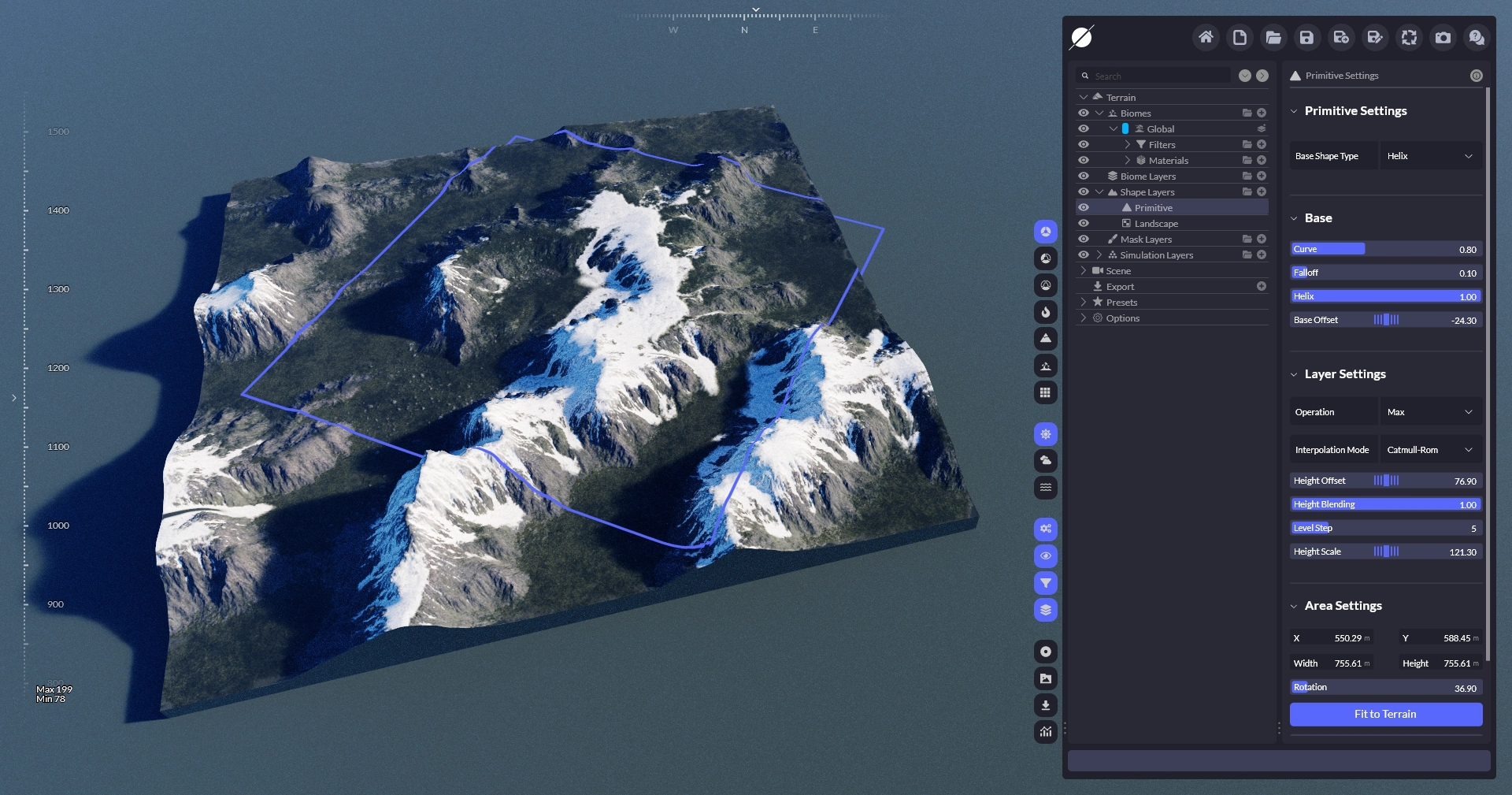Click the refresh arrows icon in top toolbar
The image size is (1512, 795).
coord(1409,38)
